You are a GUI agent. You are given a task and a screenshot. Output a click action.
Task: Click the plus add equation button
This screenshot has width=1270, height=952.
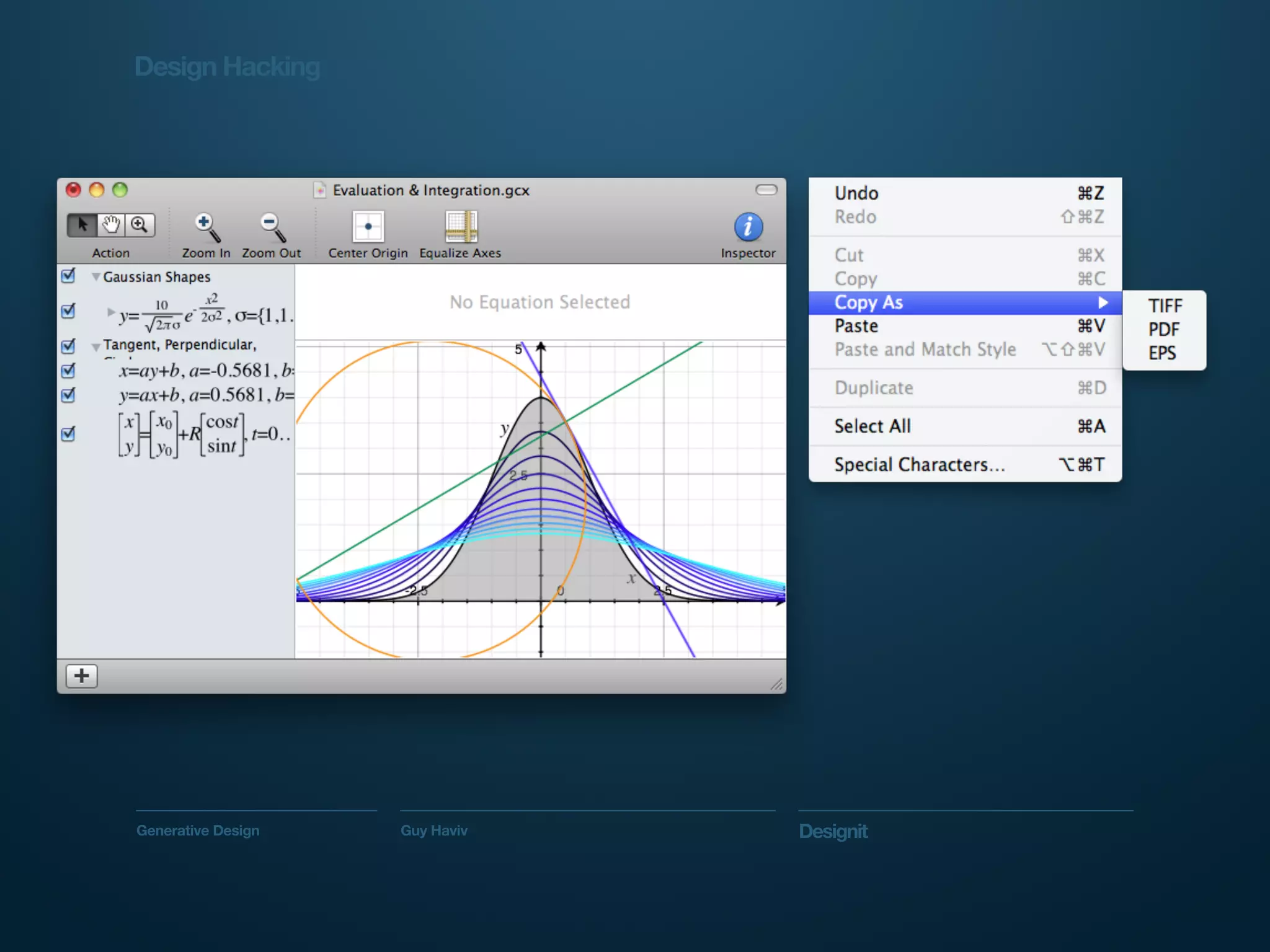tap(81, 676)
